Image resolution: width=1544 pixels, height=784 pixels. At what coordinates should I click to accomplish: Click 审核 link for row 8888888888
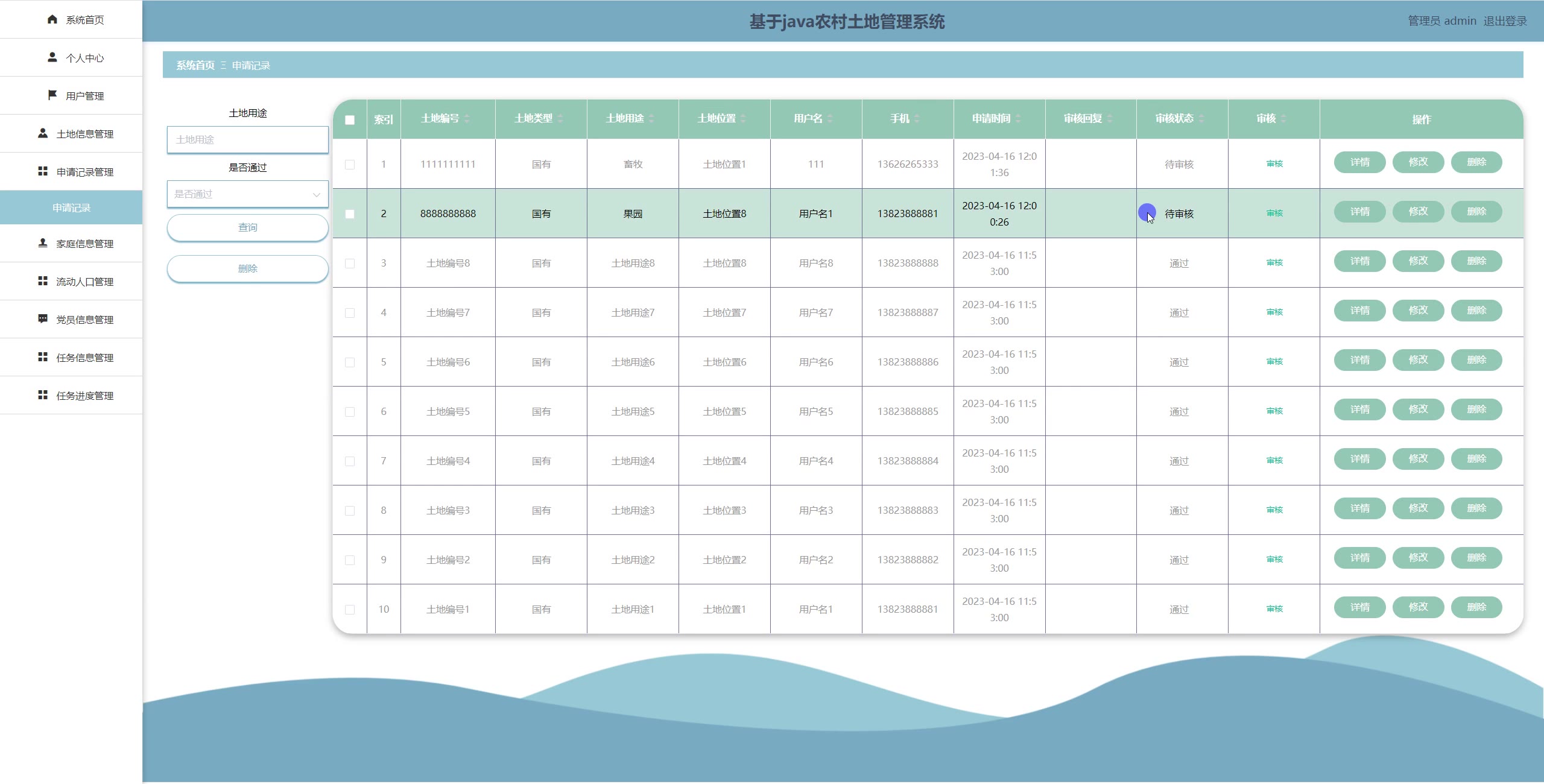1274,213
